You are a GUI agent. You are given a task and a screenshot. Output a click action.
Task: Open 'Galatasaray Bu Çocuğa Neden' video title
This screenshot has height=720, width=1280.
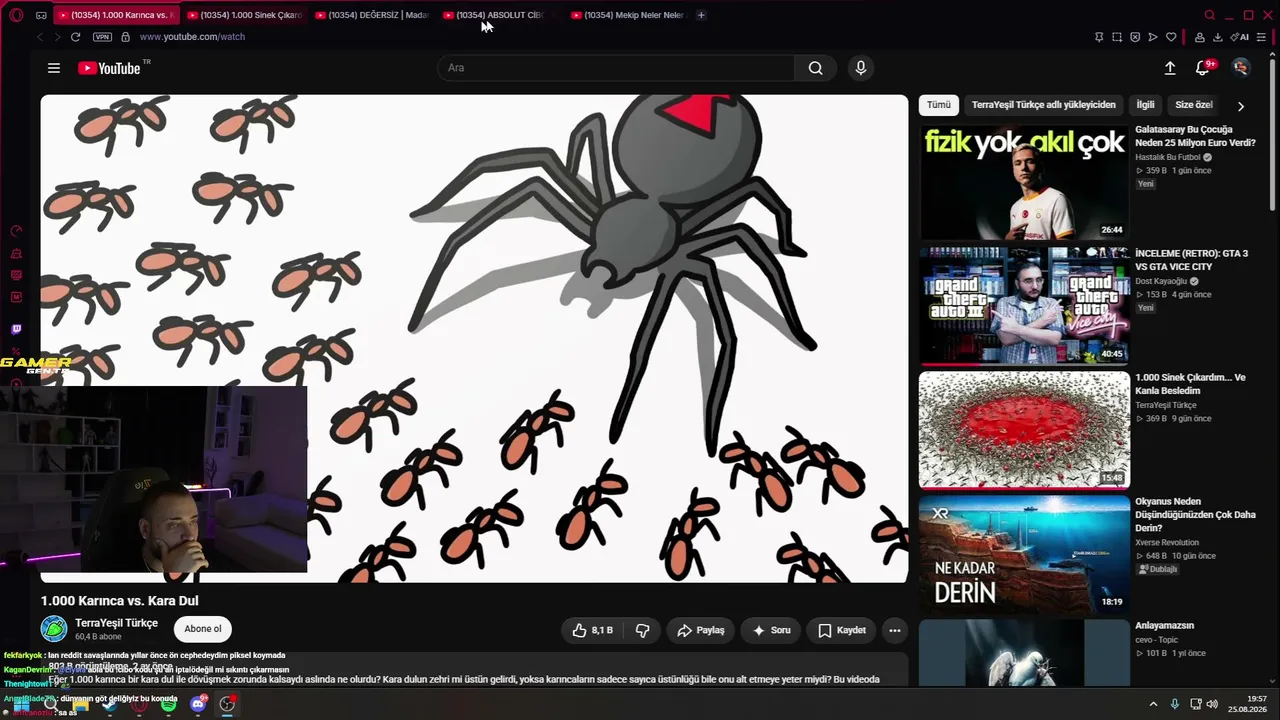1195,136
